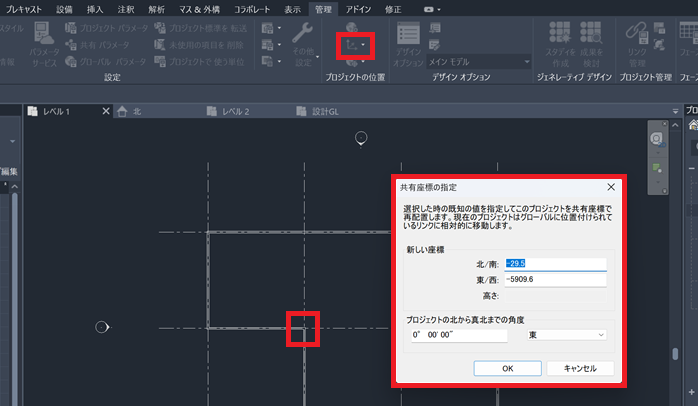The image size is (698, 406).
Task: Close the レベル 1 view tab
Action: pyautogui.click(x=106, y=111)
